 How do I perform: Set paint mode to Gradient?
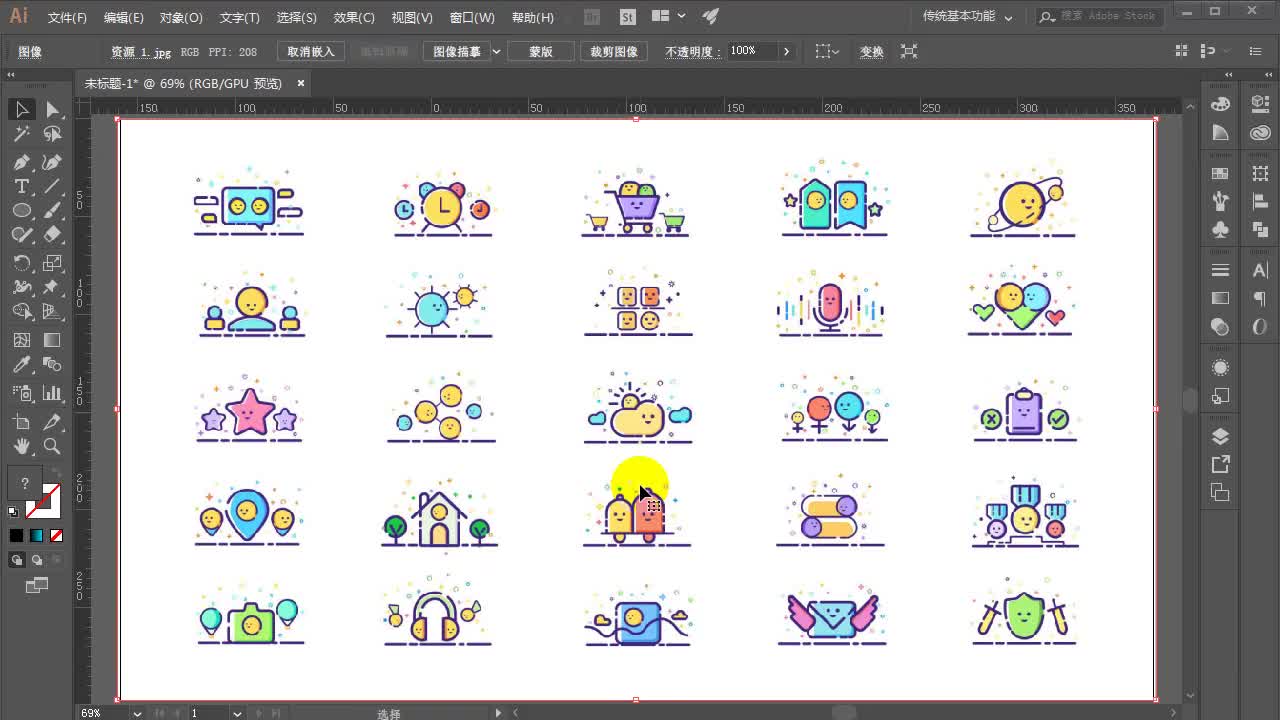click(x=37, y=536)
